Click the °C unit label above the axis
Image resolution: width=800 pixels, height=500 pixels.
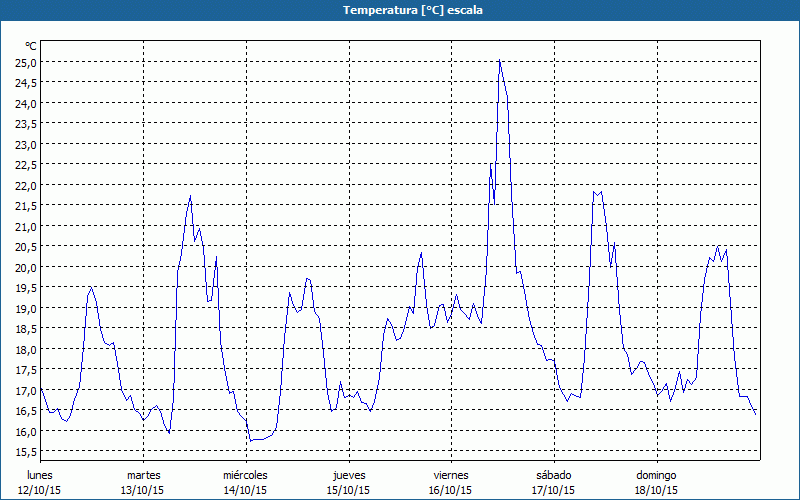pos(31,46)
